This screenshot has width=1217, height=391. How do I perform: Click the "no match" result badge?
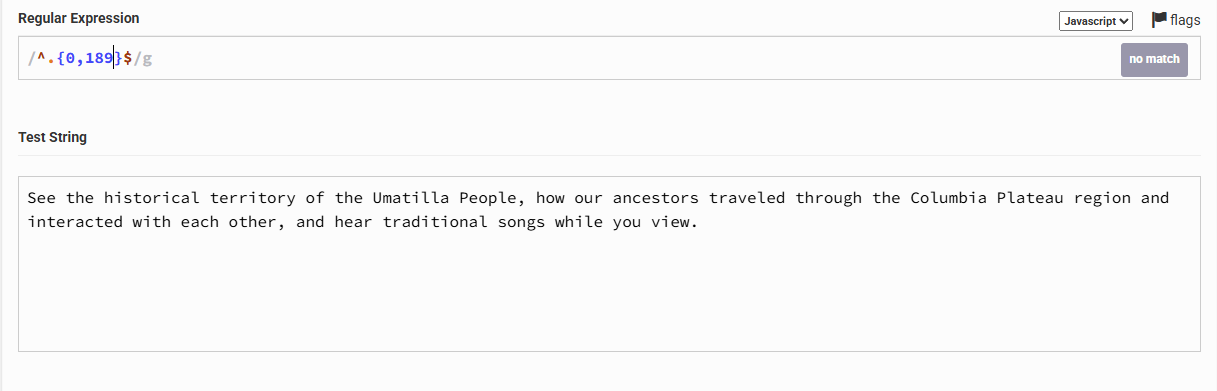tap(1154, 59)
